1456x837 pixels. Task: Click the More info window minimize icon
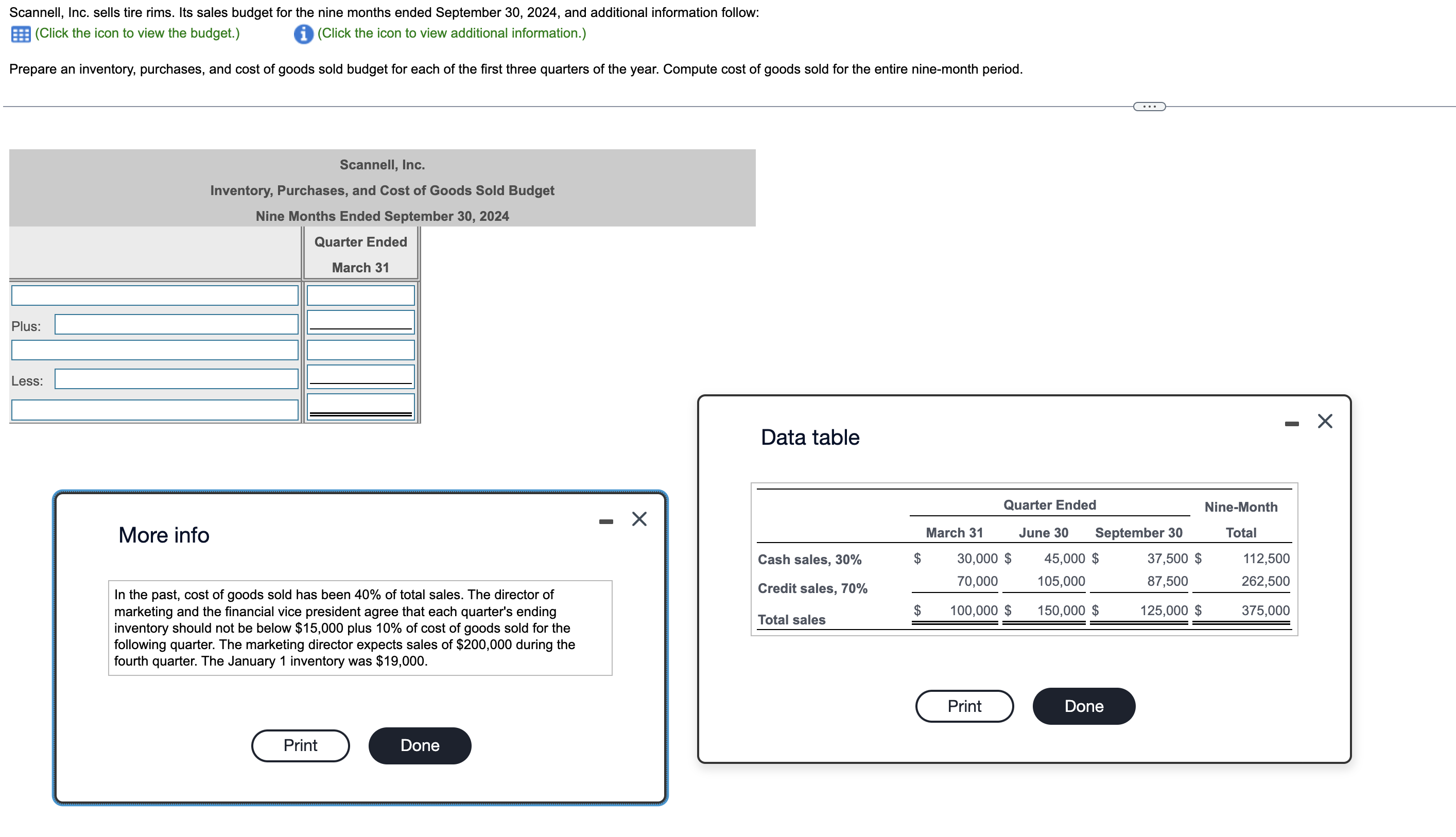[607, 519]
